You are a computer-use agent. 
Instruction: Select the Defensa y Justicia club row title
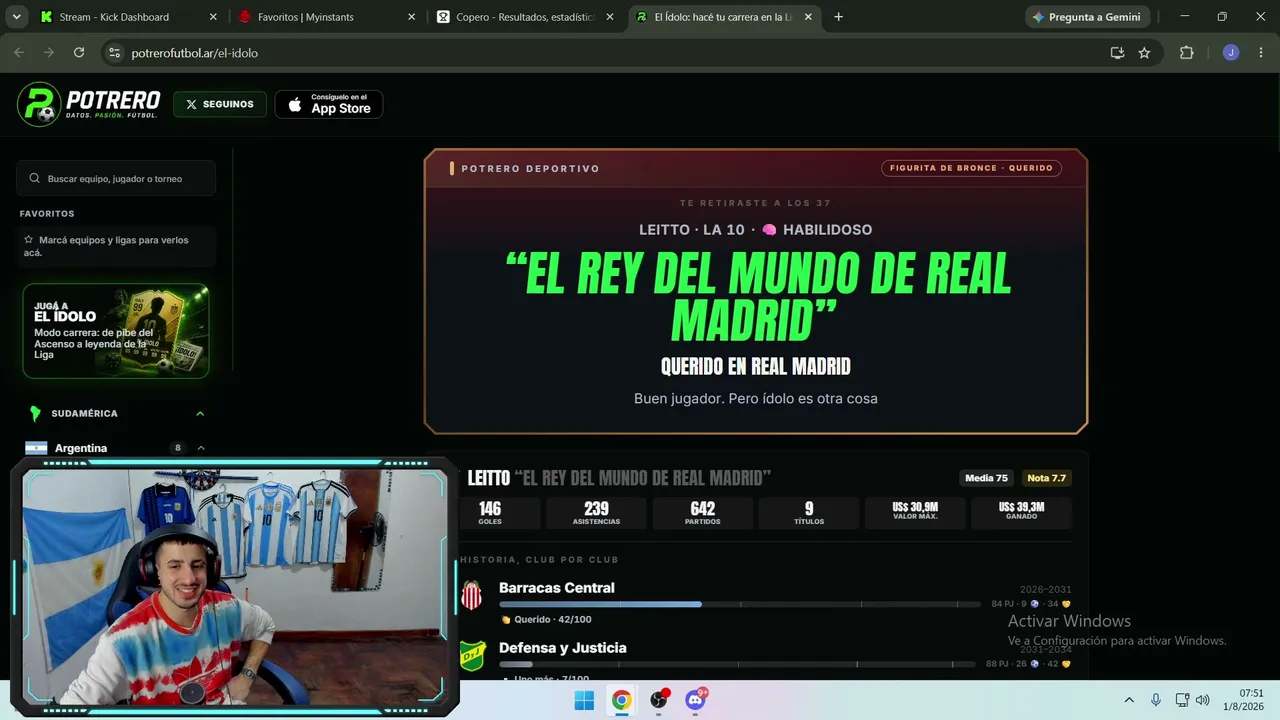pyautogui.click(x=563, y=648)
